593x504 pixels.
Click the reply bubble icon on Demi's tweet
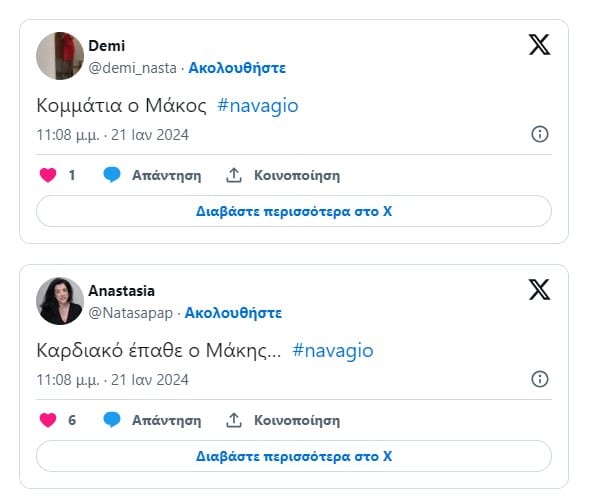click(112, 175)
